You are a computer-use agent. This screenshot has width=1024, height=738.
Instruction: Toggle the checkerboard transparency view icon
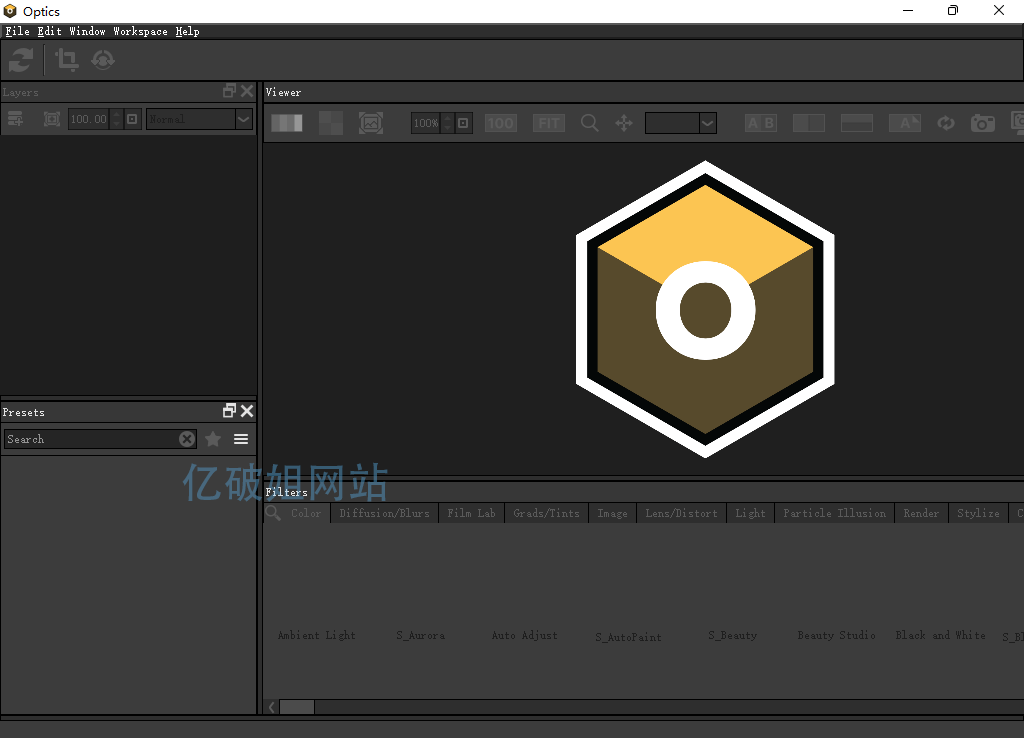pyautogui.click(x=330, y=123)
